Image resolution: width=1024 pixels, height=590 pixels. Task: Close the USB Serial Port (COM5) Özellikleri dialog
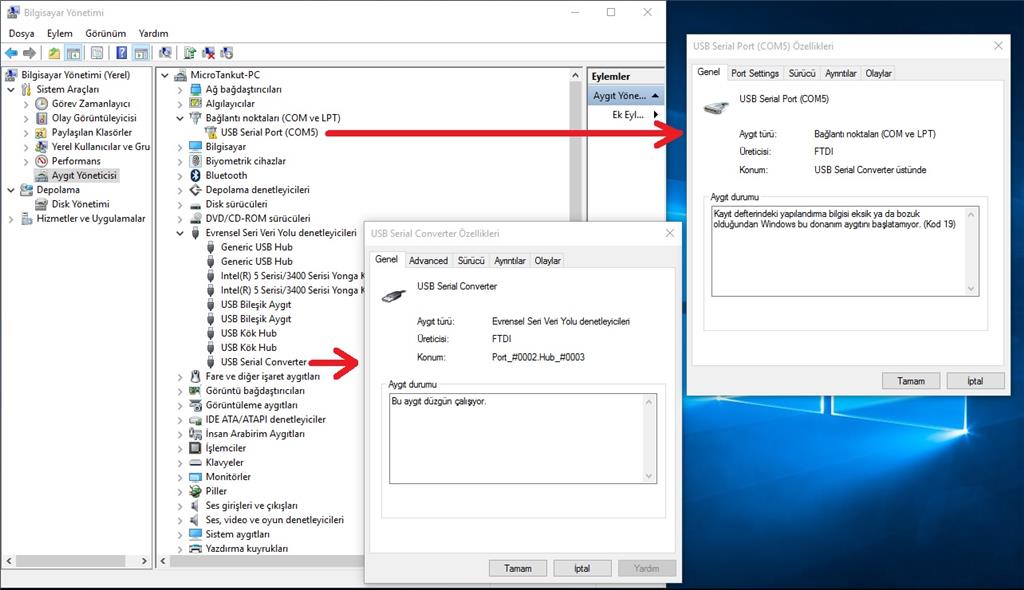pyautogui.click(x=999, y=46)
